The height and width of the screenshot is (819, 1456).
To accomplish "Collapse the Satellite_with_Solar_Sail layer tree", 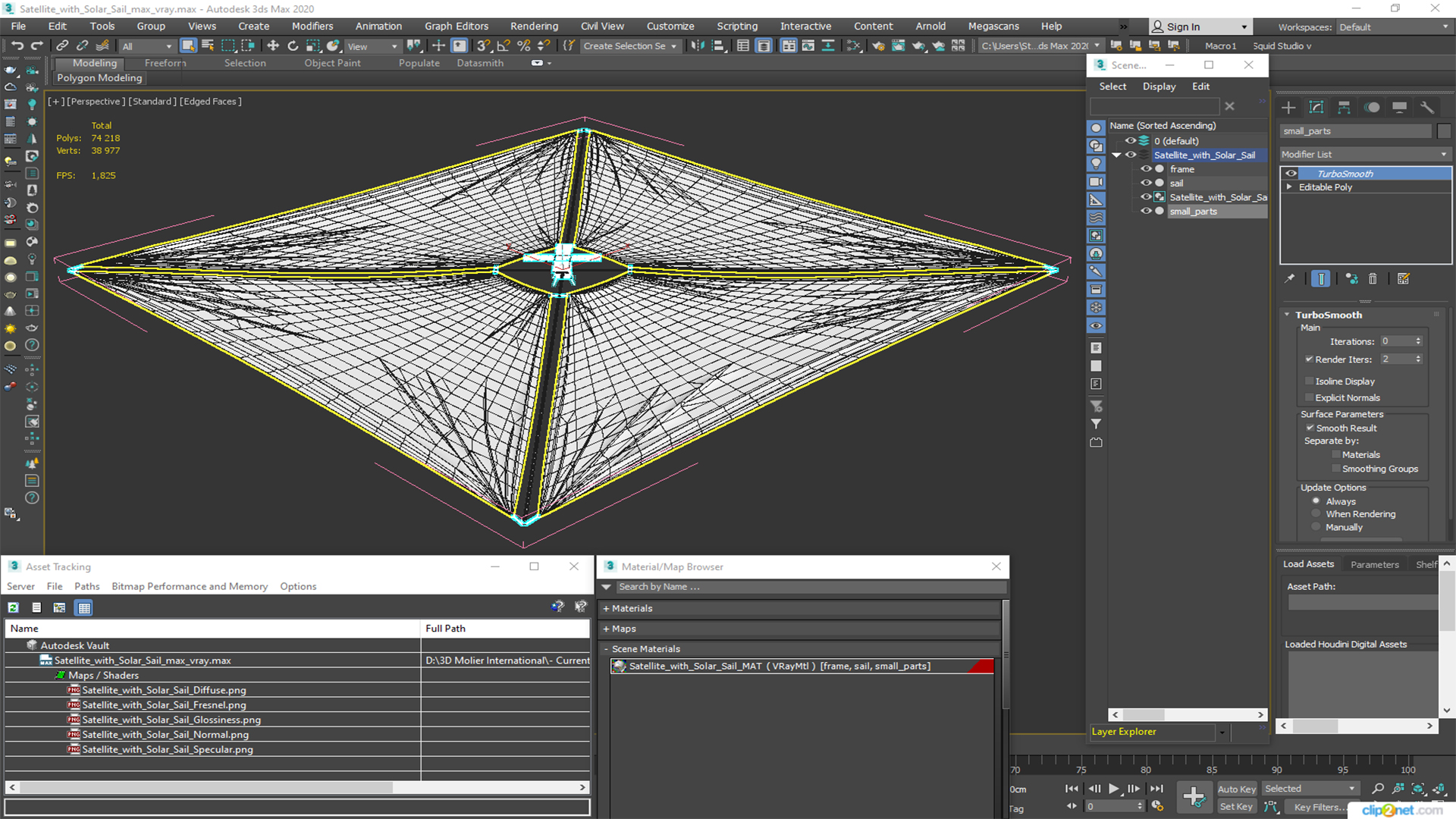I will (x=1116, y=155).
